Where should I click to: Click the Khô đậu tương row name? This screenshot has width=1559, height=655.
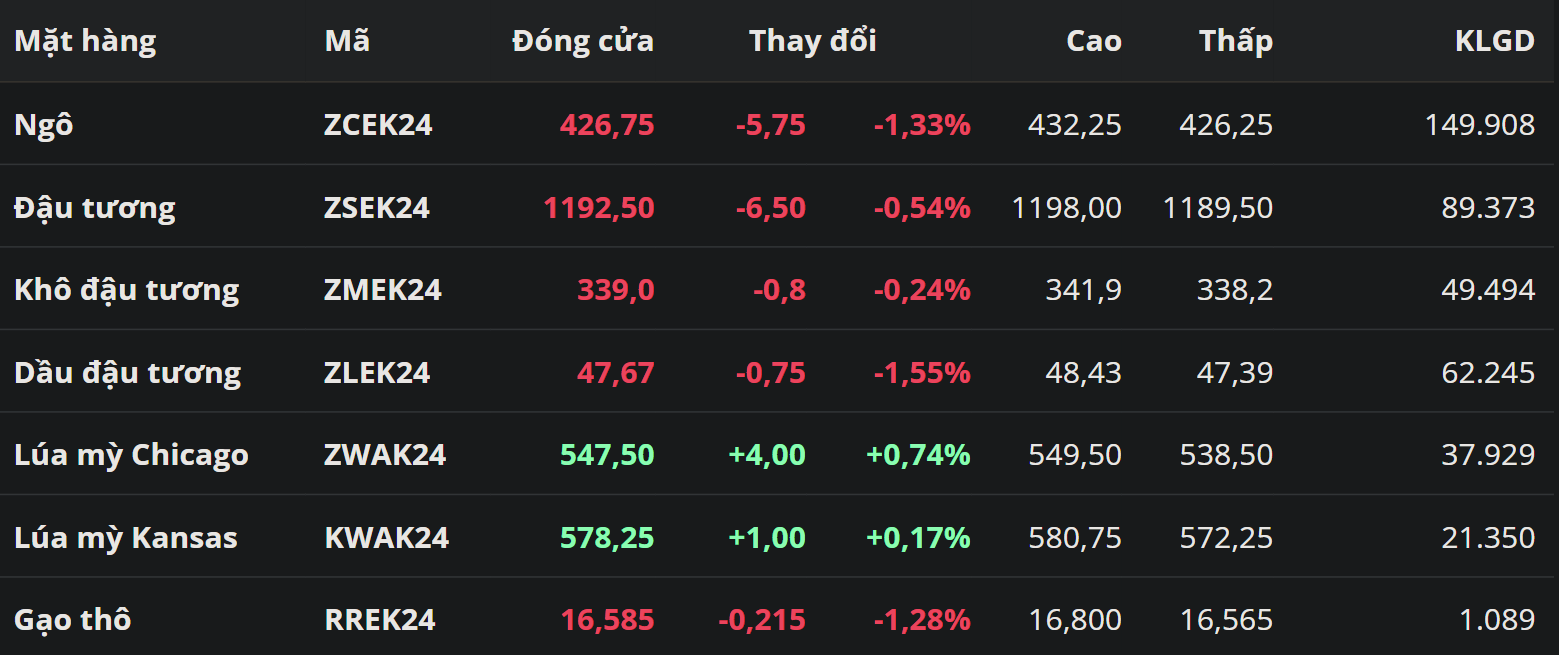click(x=127, y=290)
